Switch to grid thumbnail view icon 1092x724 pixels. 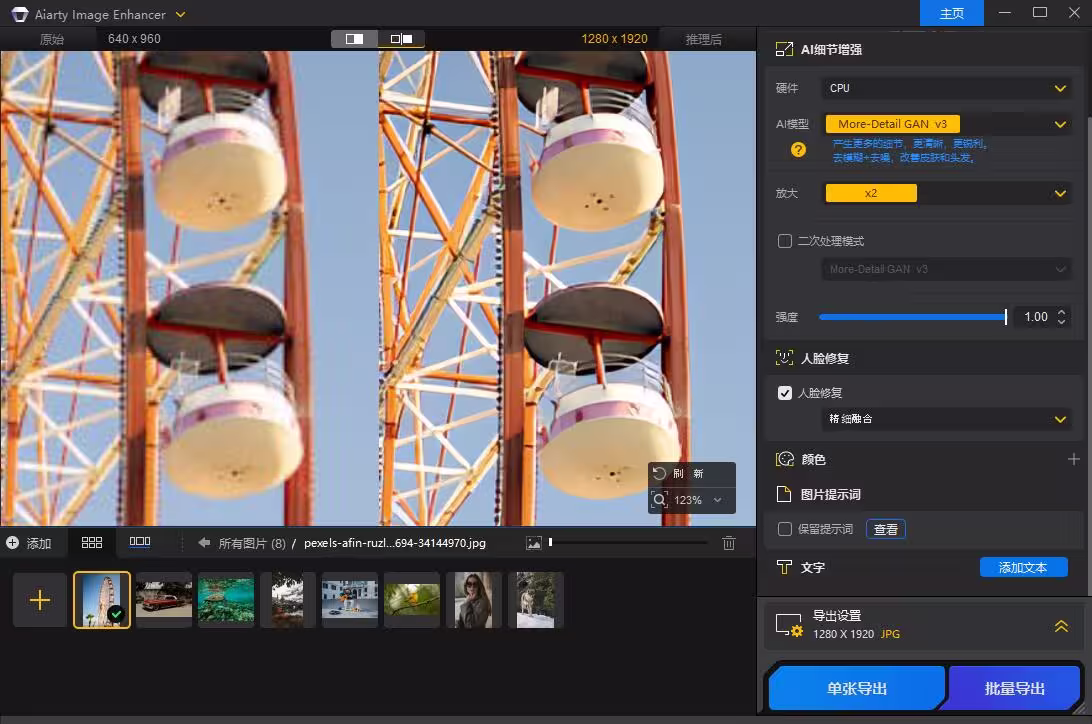[92, 542]
